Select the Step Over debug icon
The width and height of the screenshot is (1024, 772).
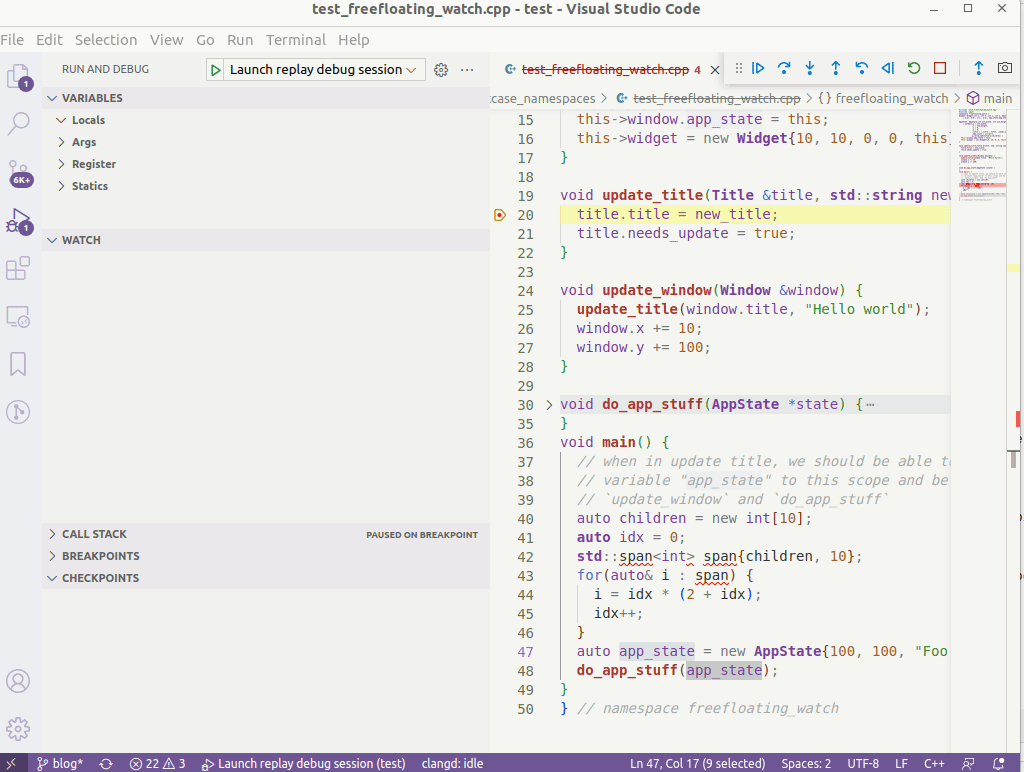coord(784,68)
